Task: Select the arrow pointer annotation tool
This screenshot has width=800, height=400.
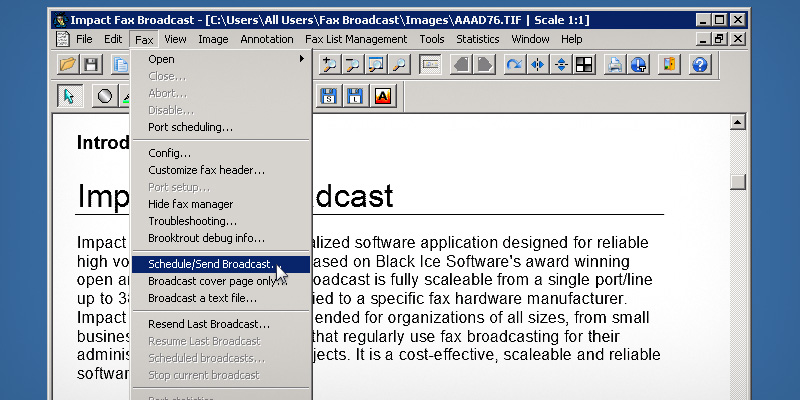Action: click(x=69, y=96)
